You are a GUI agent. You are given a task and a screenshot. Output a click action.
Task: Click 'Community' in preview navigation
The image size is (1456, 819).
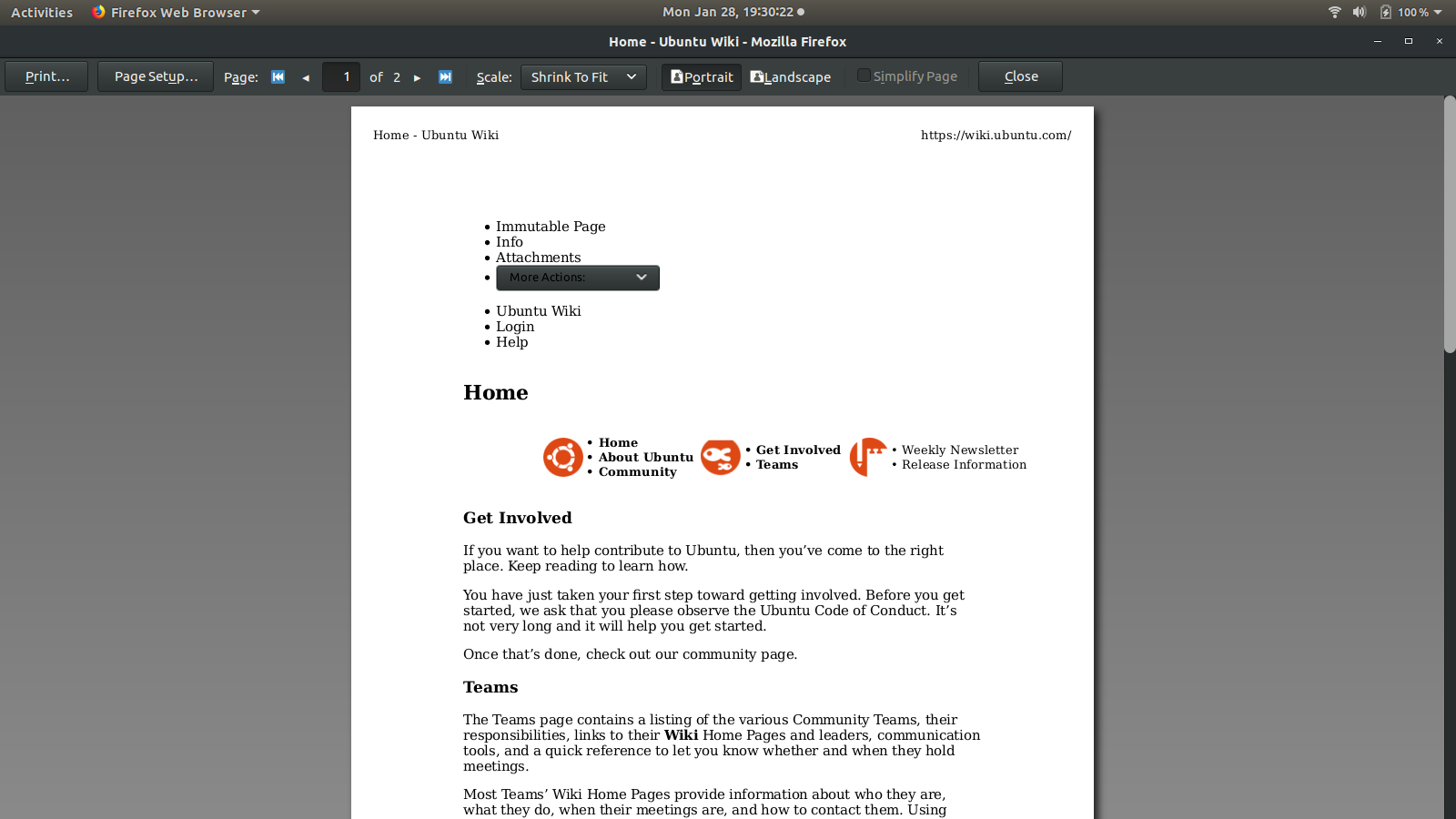638,472
